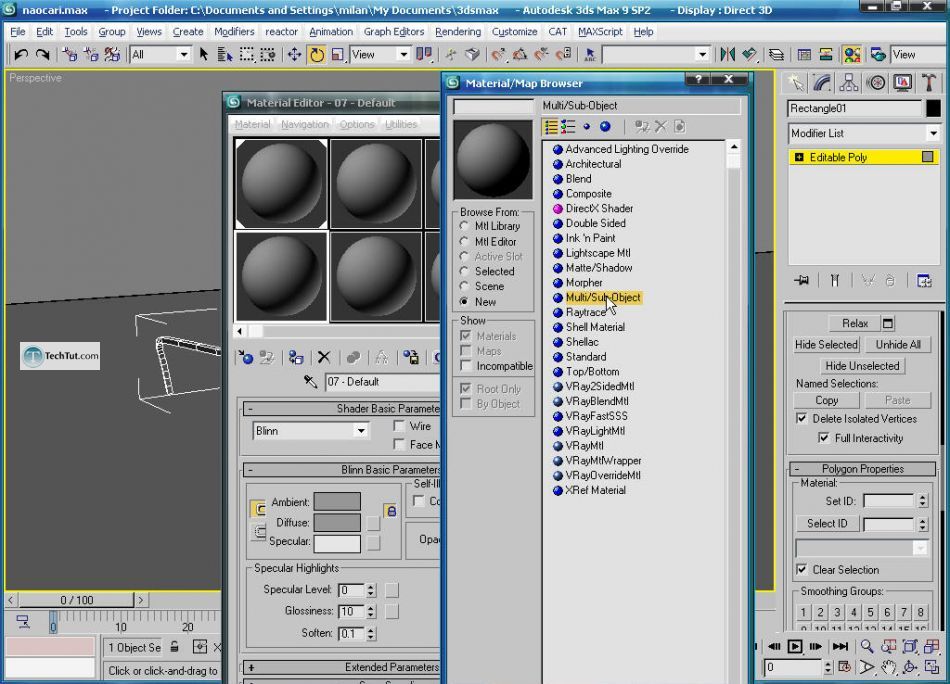The width and height of the screenshot is (950, 684).
Task: Open the Rendering menu
Action: coord(458,32)
